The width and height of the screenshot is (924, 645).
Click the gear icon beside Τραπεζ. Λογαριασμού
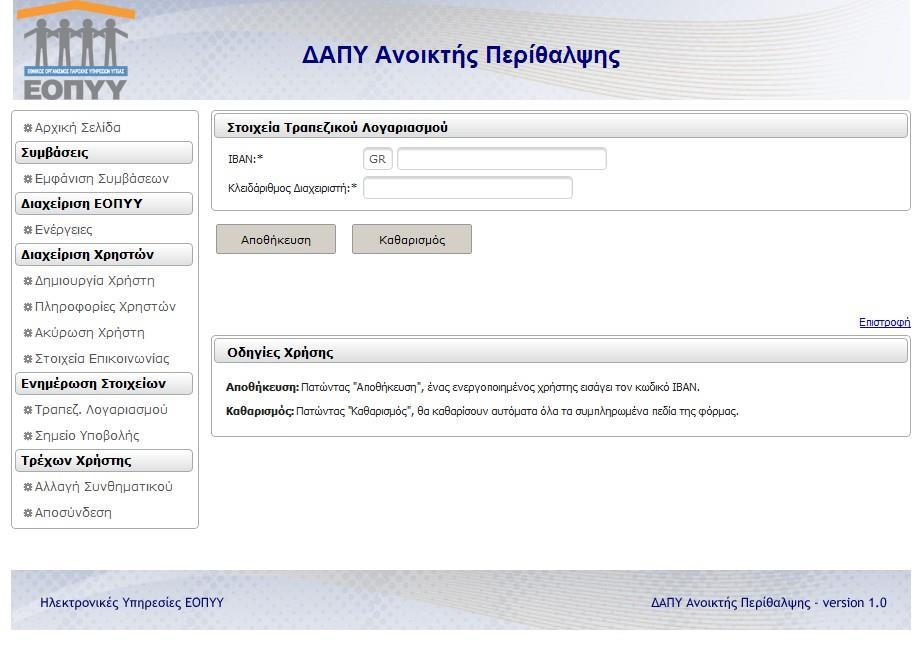(27, 410)
